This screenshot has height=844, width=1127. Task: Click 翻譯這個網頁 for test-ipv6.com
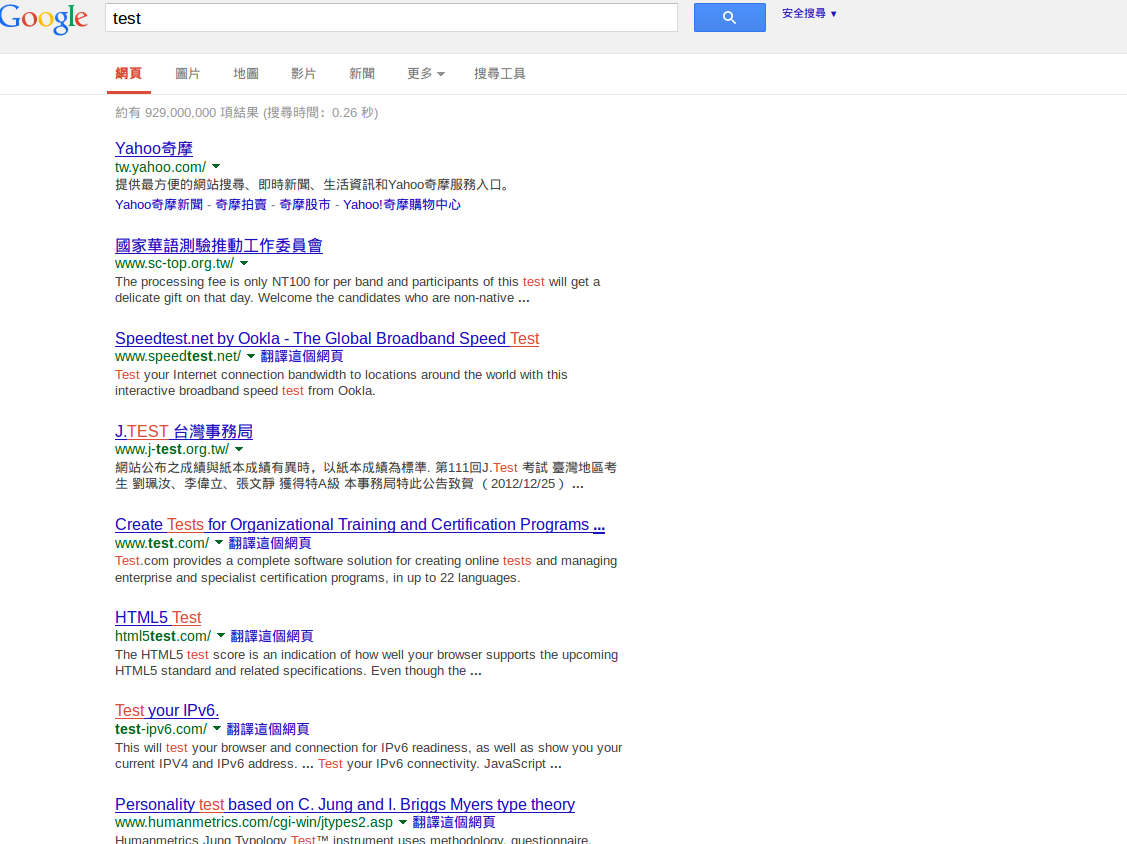point(268,729)
